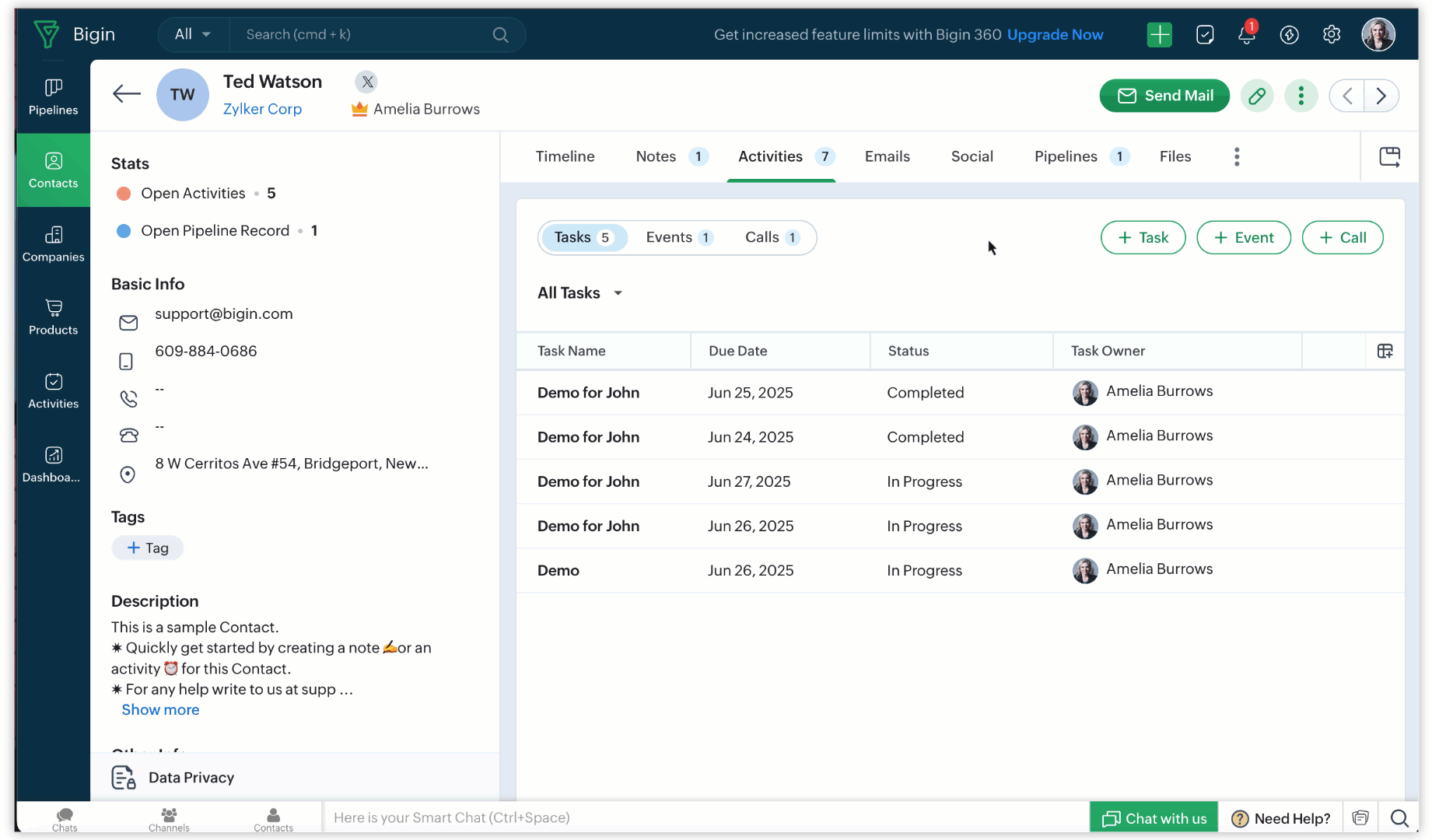The height and width of the screenshot is (840, 1432).
Task: Click the sticky note panel icon
Action: 1389,156
